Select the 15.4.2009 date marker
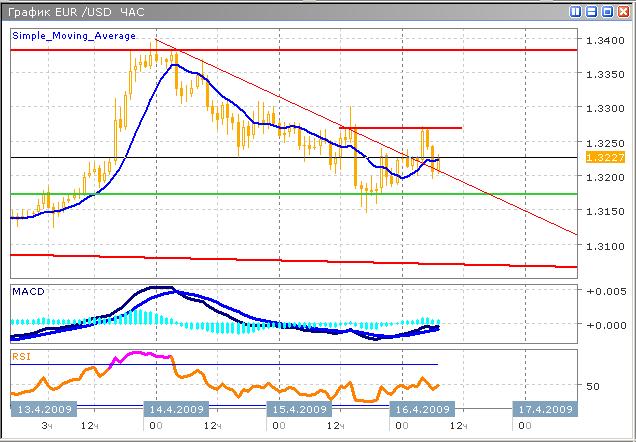Image resolution: width=636 pixels, height=442 pixels. [x=299, y=410]
